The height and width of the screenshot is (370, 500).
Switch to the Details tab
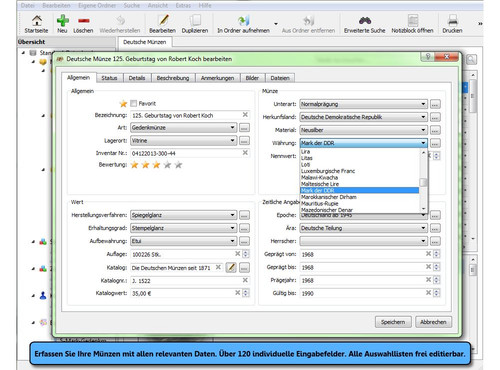tap(137, 78)
